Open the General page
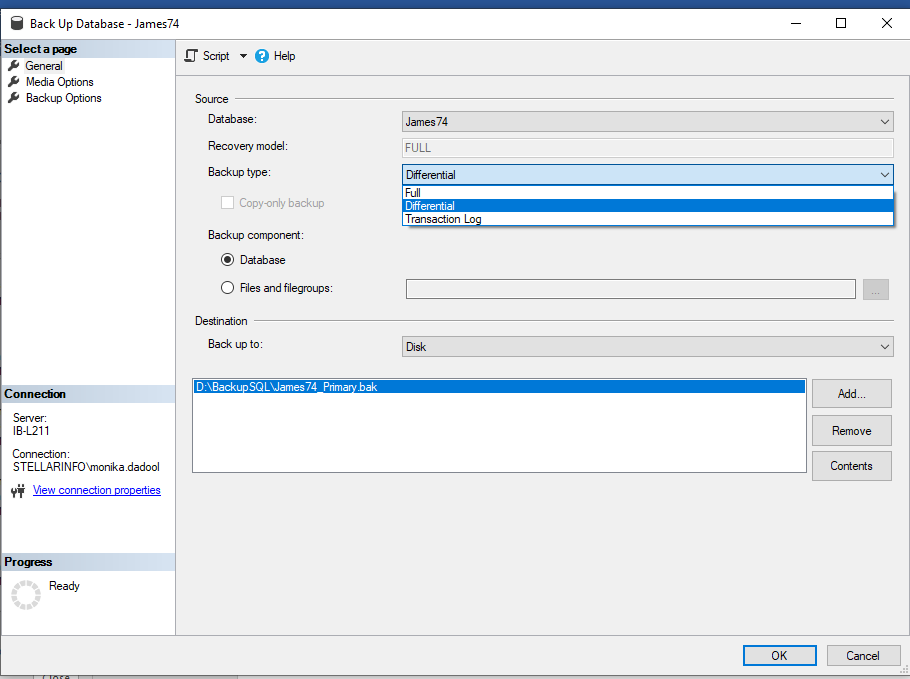Image resolution: width=910 pixels, height=679 pixels. [44, 66]
